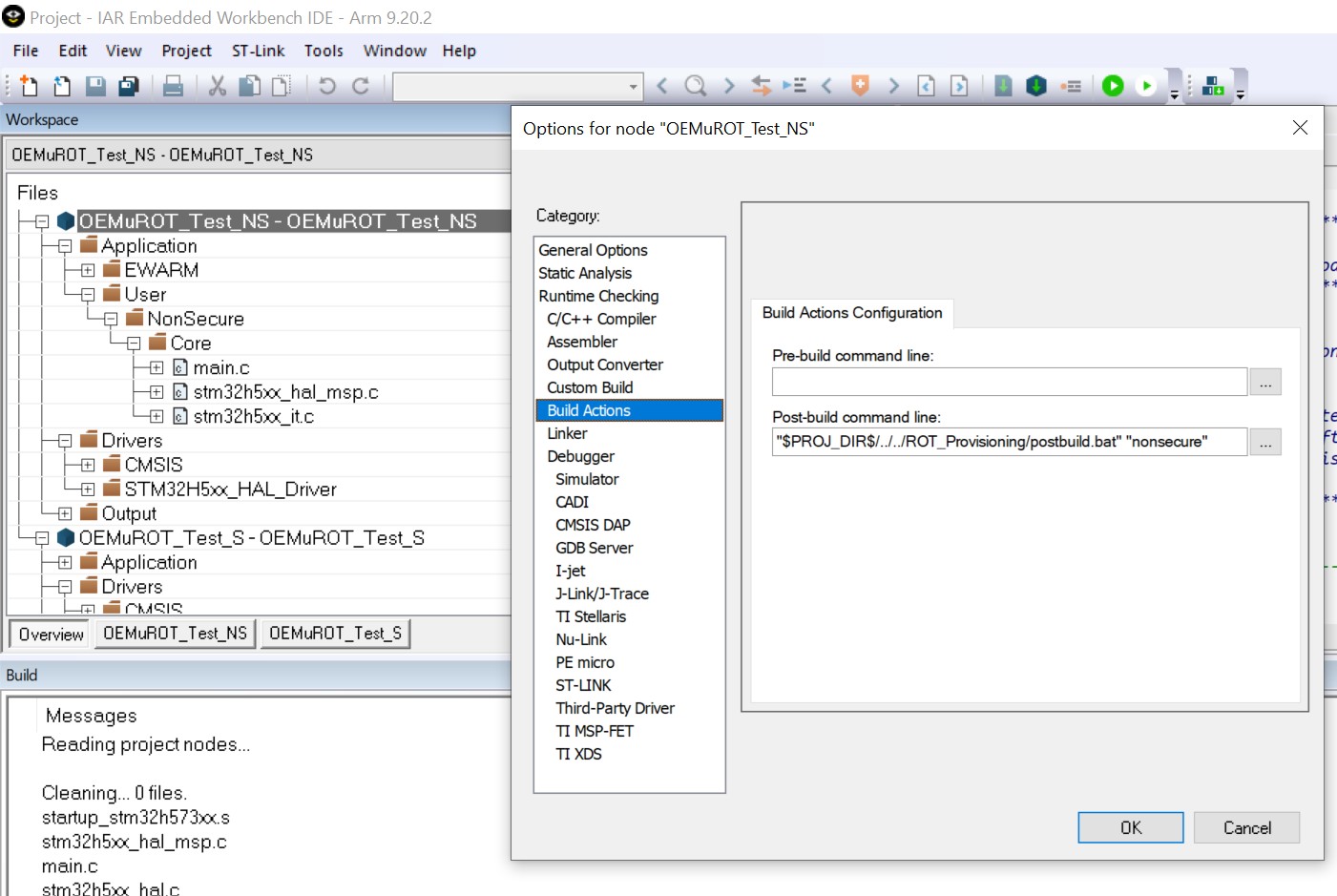
Task: Close the Options for node dialog
Action: [1300, 128]
